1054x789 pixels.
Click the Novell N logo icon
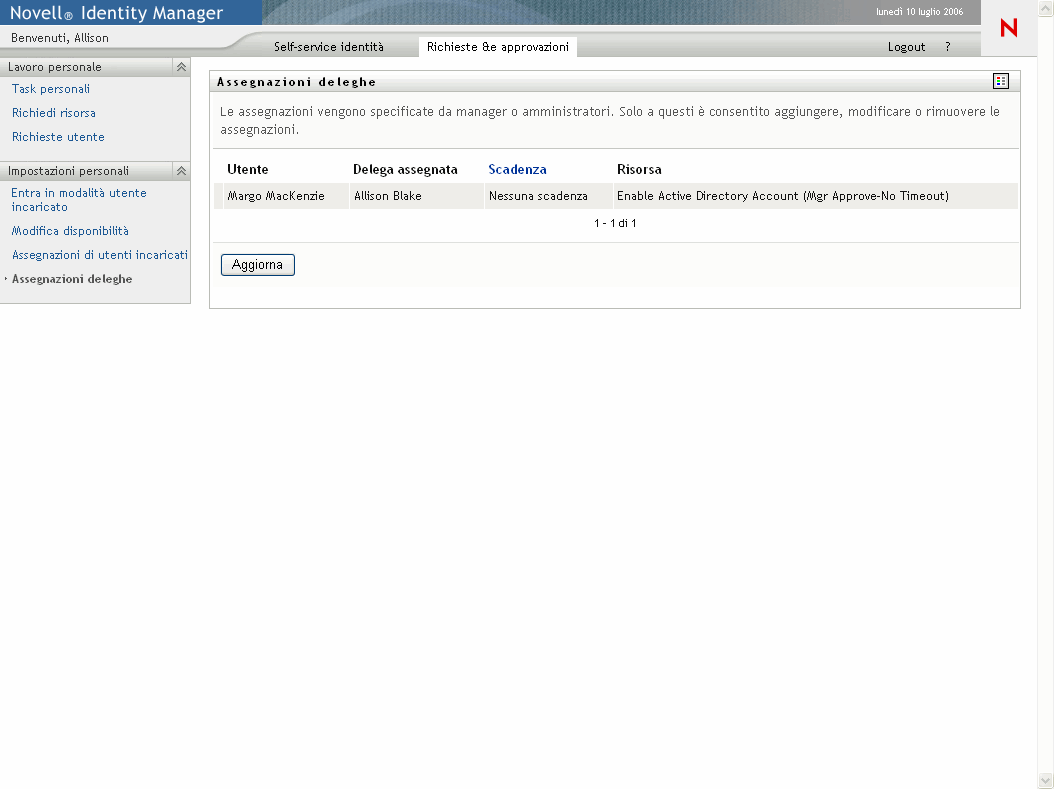click(1008, 28)
